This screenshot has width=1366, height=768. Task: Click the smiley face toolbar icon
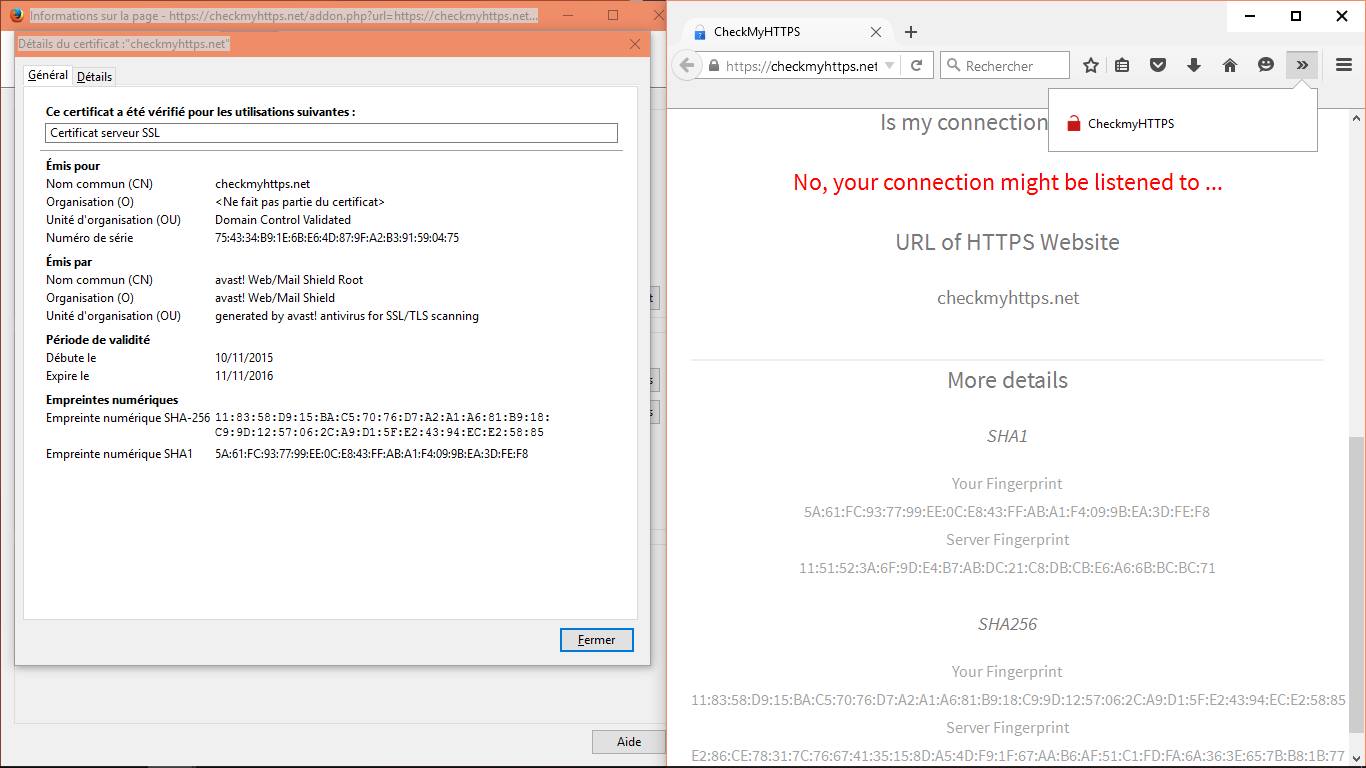pyautogui.click(x=1266, y=65)
